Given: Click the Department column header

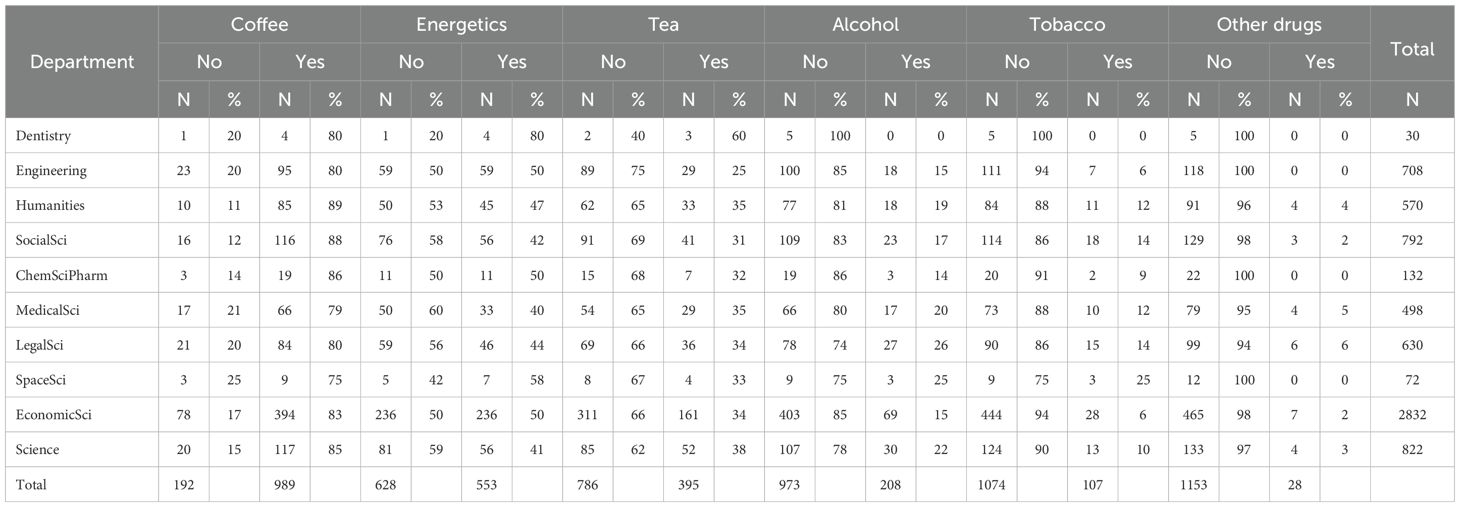Looking at the screenshot, I should click(x=82, y=62).
